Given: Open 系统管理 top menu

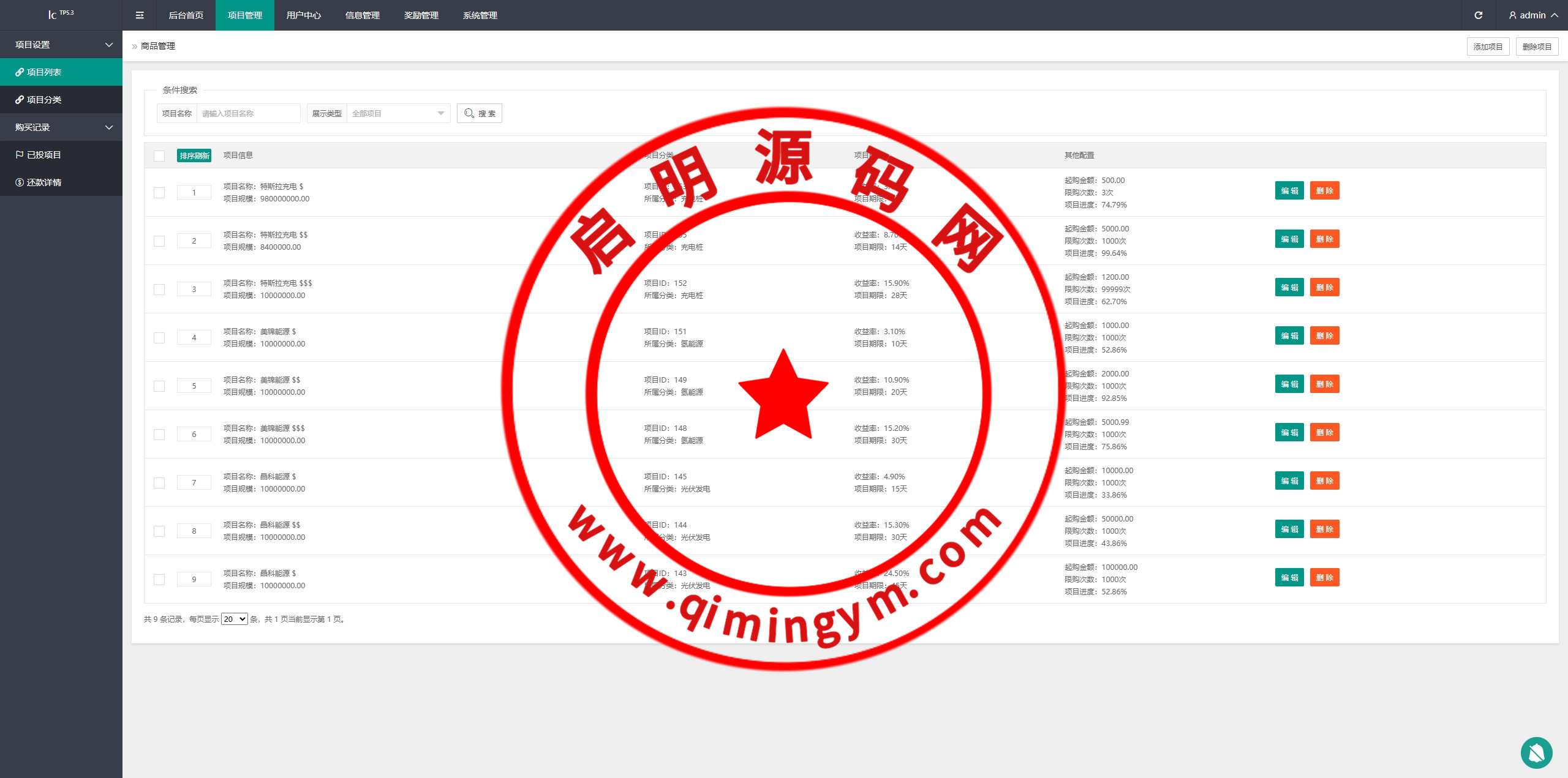Looking at the screenshot, I should [x=480, y=15].
